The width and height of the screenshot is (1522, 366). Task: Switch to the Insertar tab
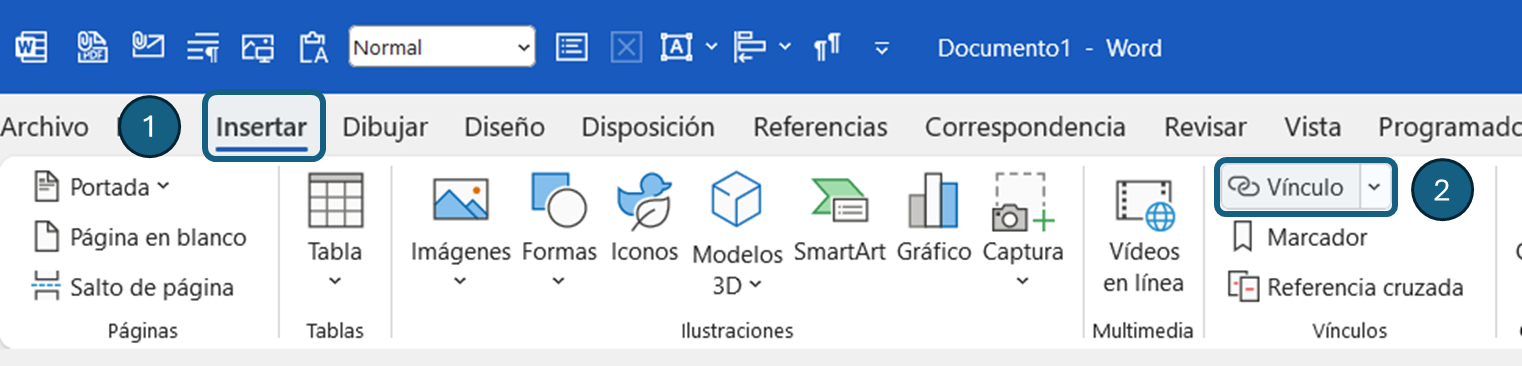262,127
